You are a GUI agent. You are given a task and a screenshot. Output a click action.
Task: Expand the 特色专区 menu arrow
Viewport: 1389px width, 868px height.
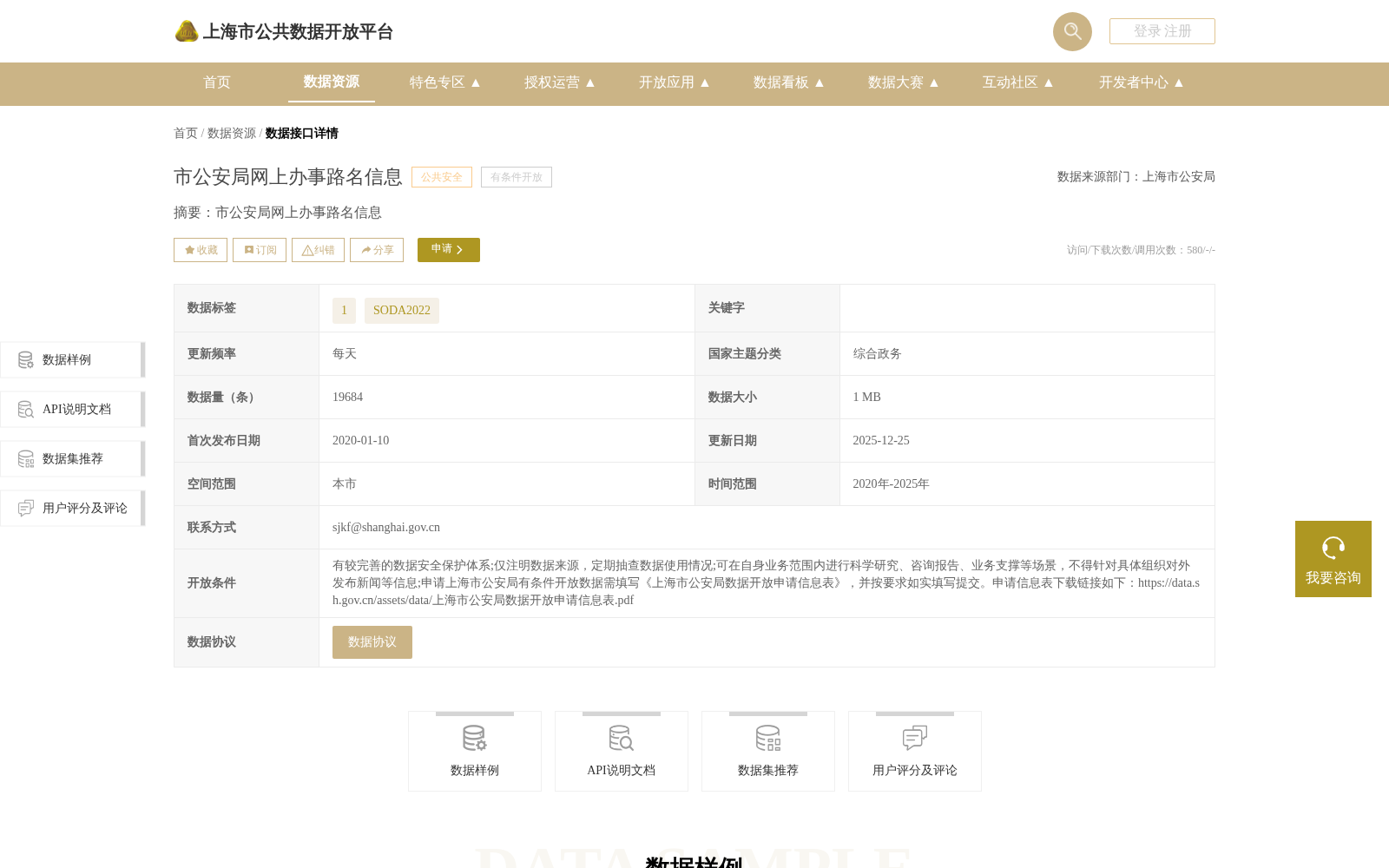tap(476, 82)
